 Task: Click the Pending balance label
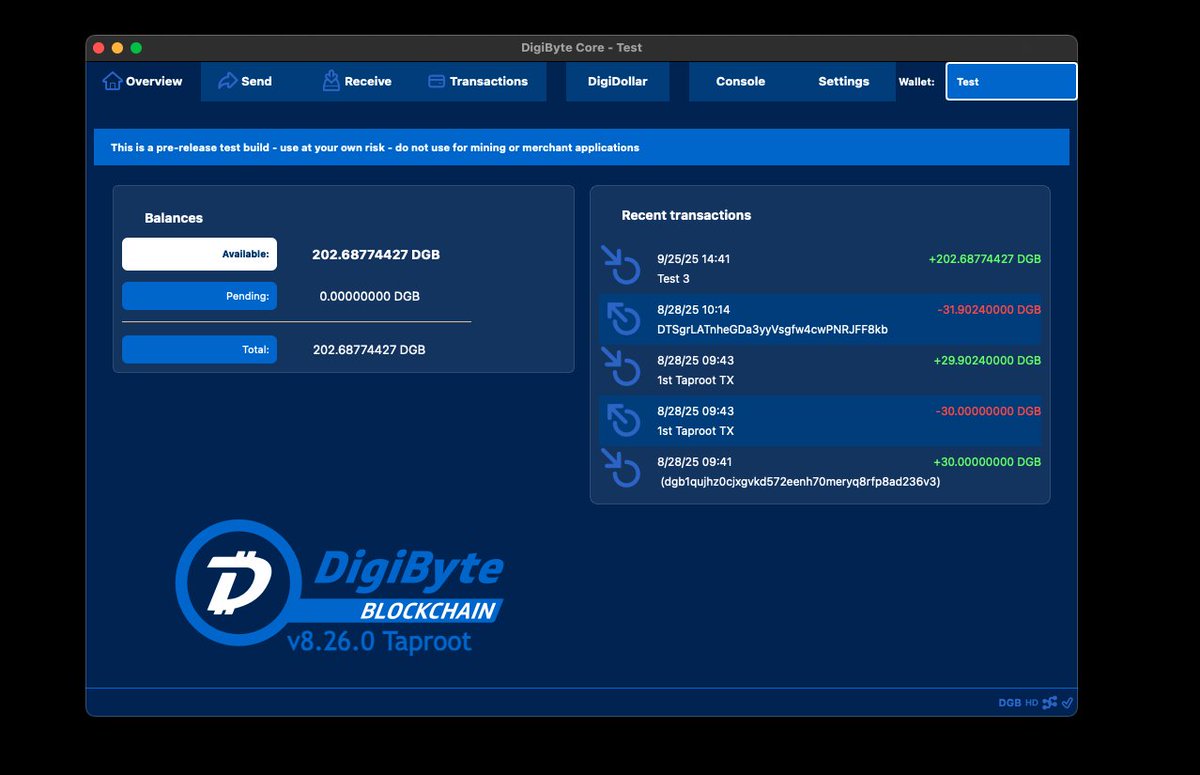click(199, 296)
